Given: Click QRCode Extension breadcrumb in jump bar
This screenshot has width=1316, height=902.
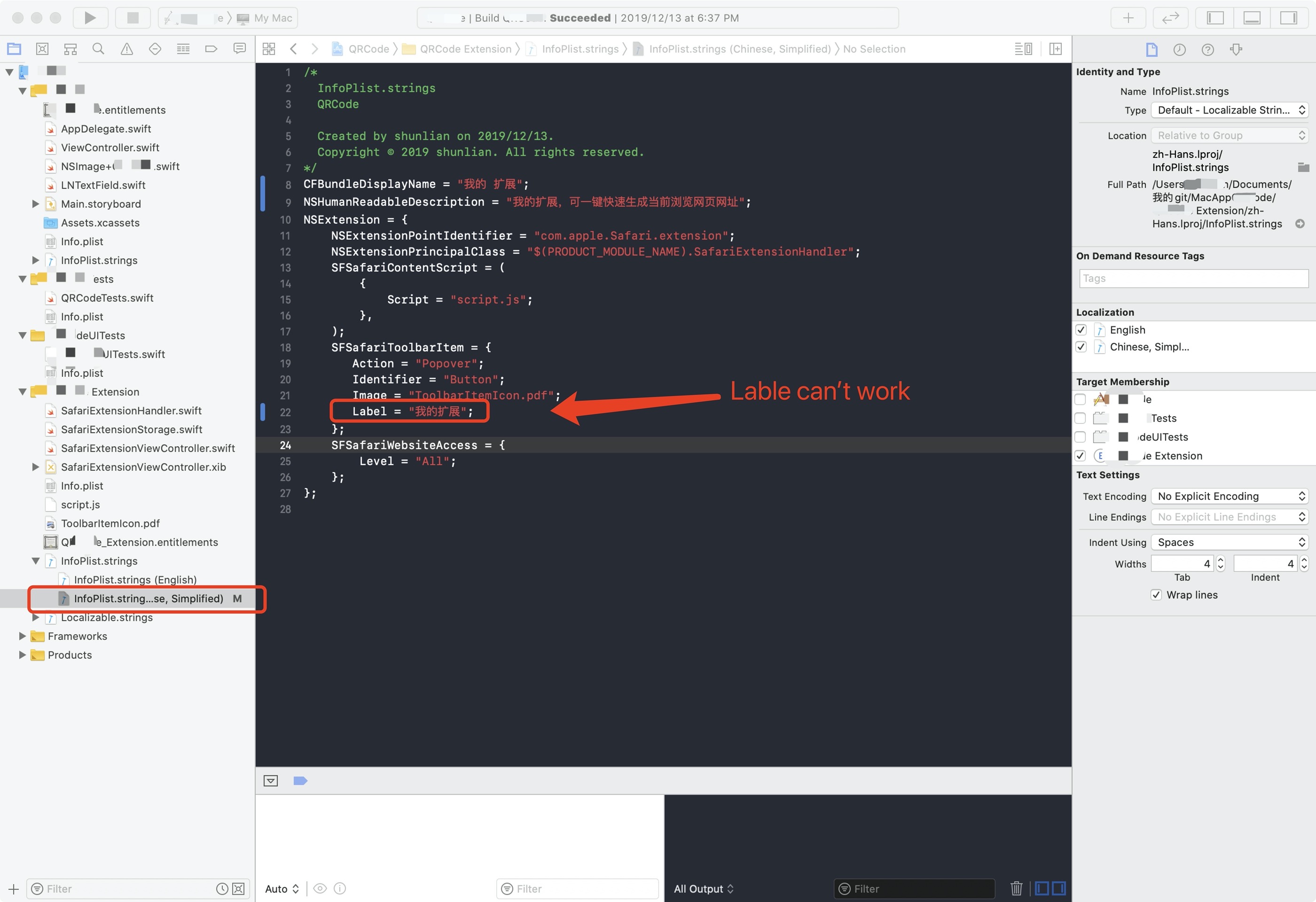Looking at the screenshot, I should 465,49.
